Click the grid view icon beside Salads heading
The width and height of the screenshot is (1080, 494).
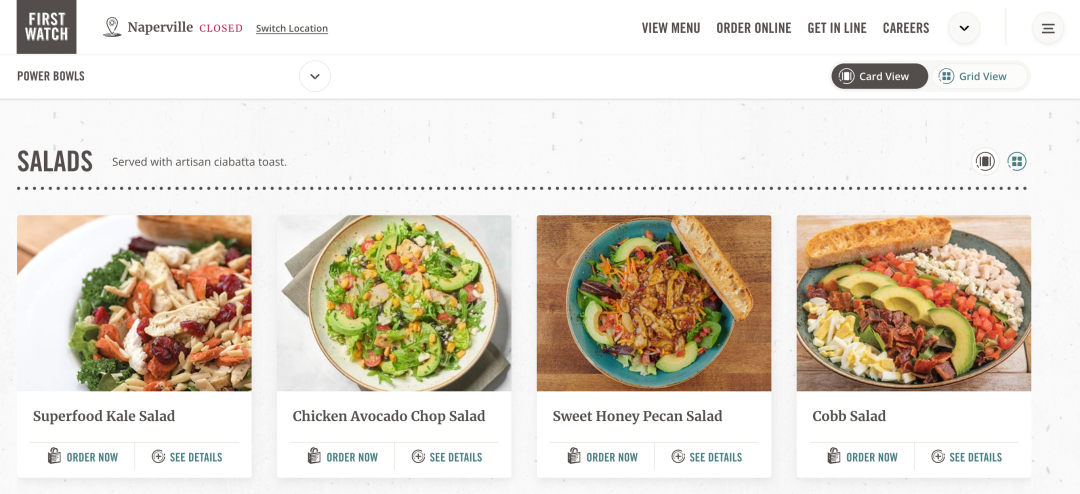coord(1017,161)
